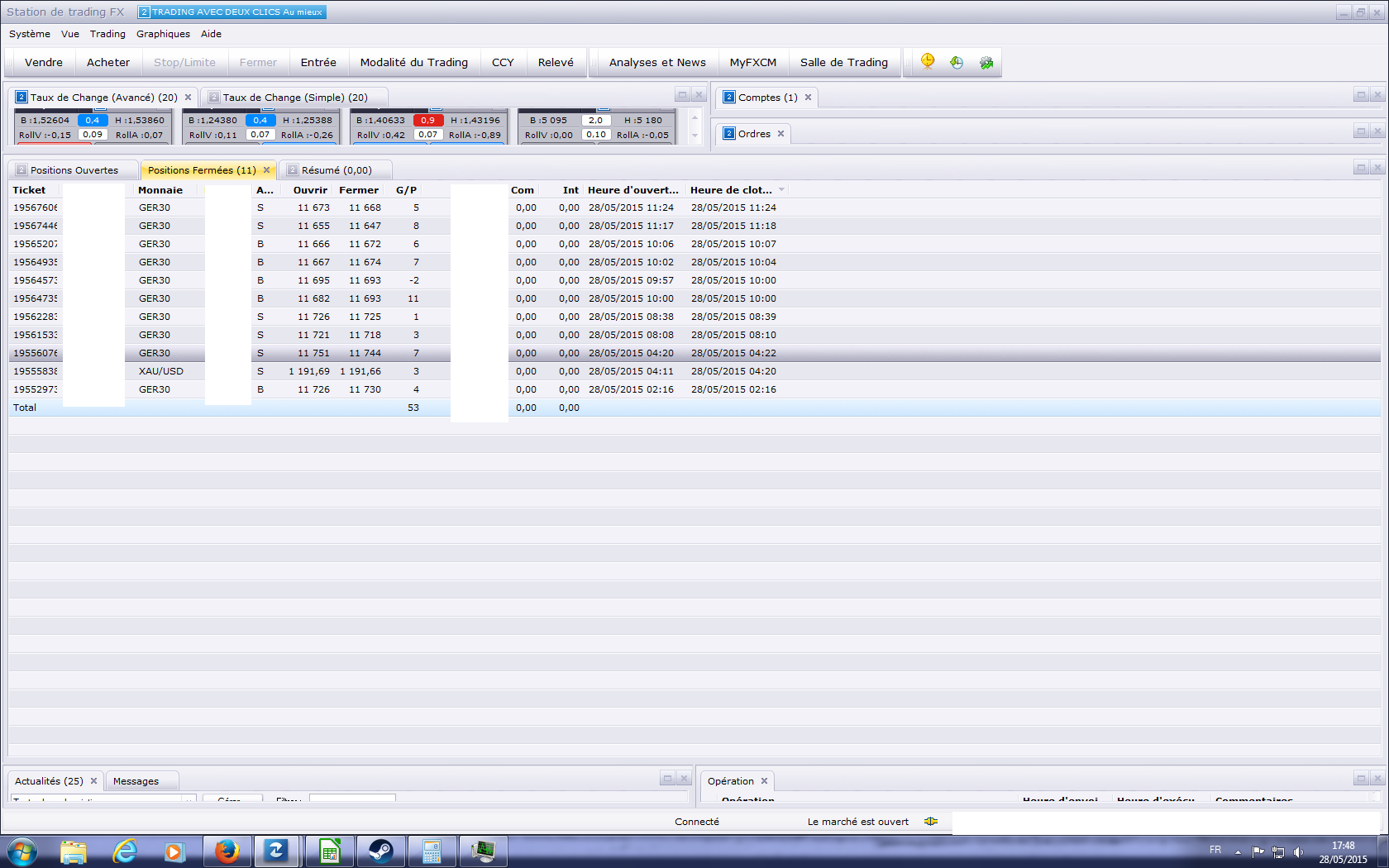Close the Taux de Change (Avancé) tab
This screenshot has height=868, width=1389.
coord(189,98)
